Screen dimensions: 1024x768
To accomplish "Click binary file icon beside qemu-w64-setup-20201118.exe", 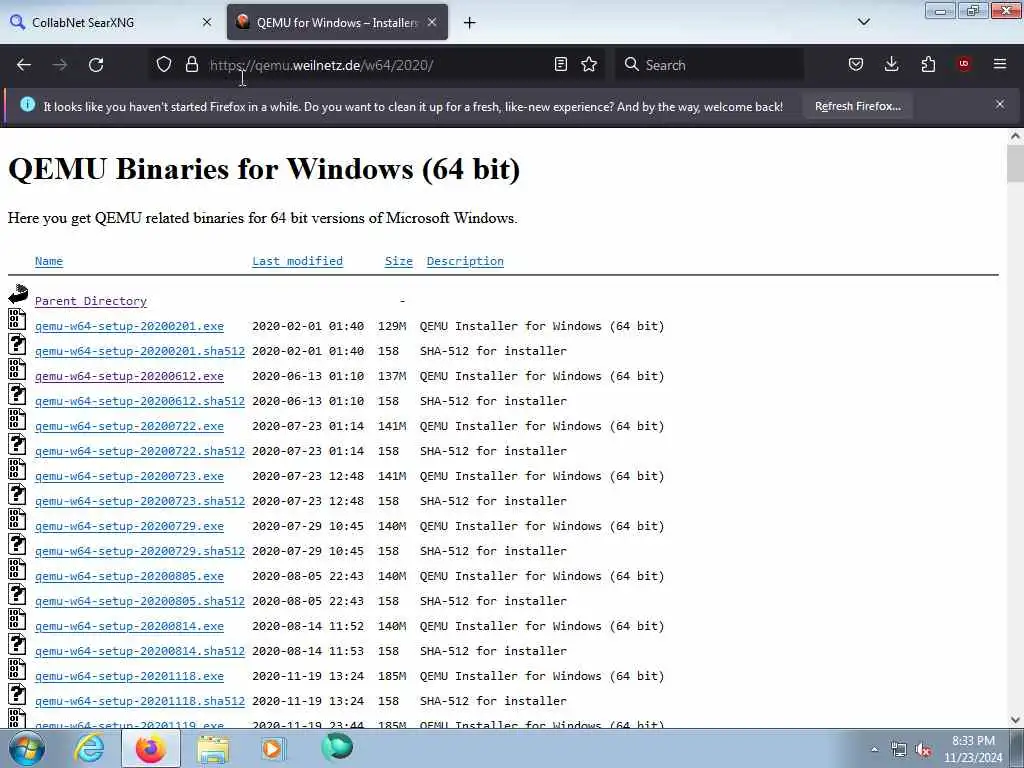I will (x=17, y=669).
